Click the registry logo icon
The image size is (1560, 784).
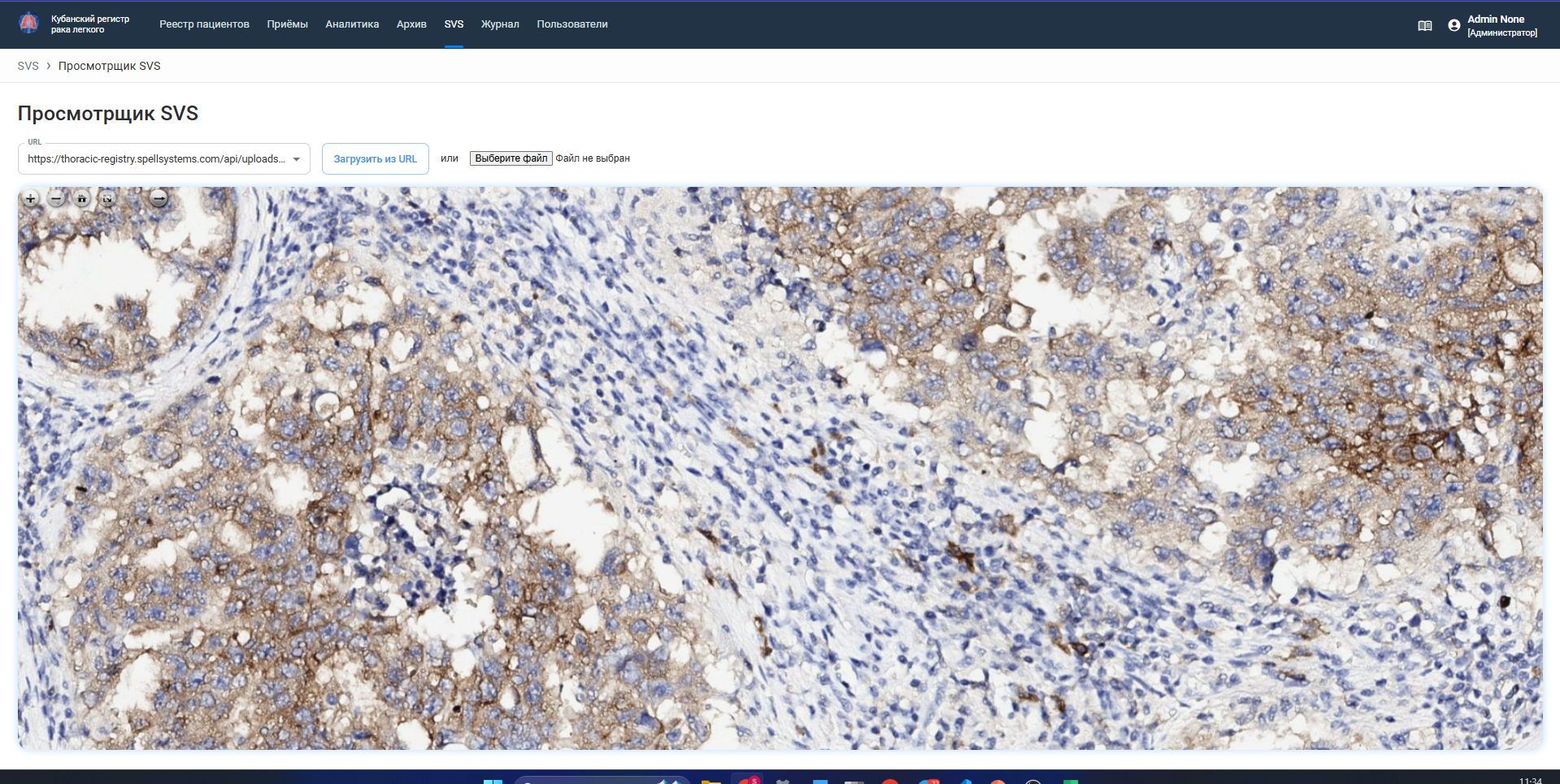point(28,24)
